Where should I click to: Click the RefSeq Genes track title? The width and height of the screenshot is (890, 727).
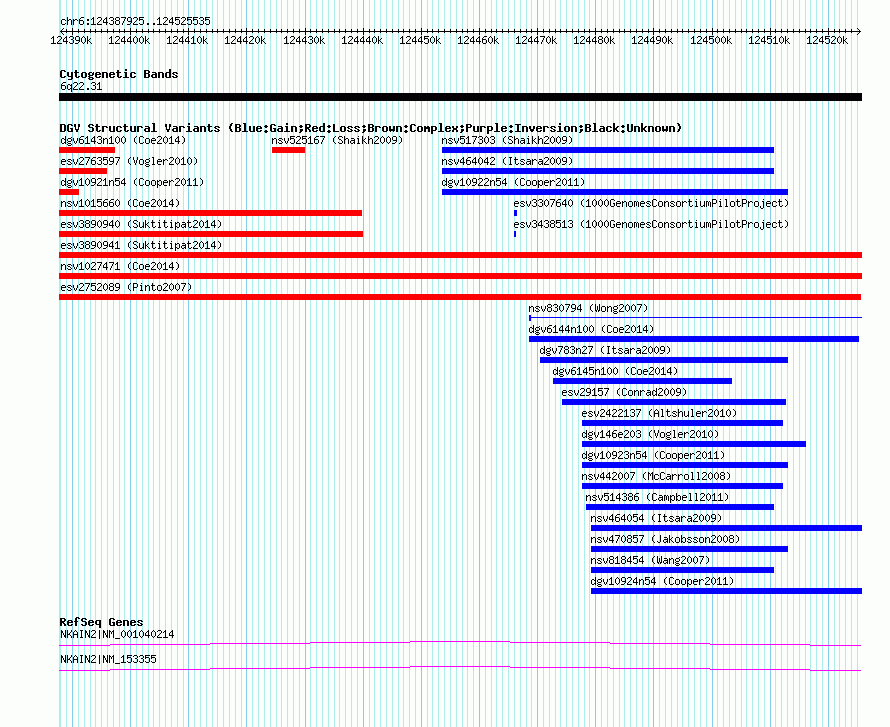pyautogui.click(x=101, y=622)
